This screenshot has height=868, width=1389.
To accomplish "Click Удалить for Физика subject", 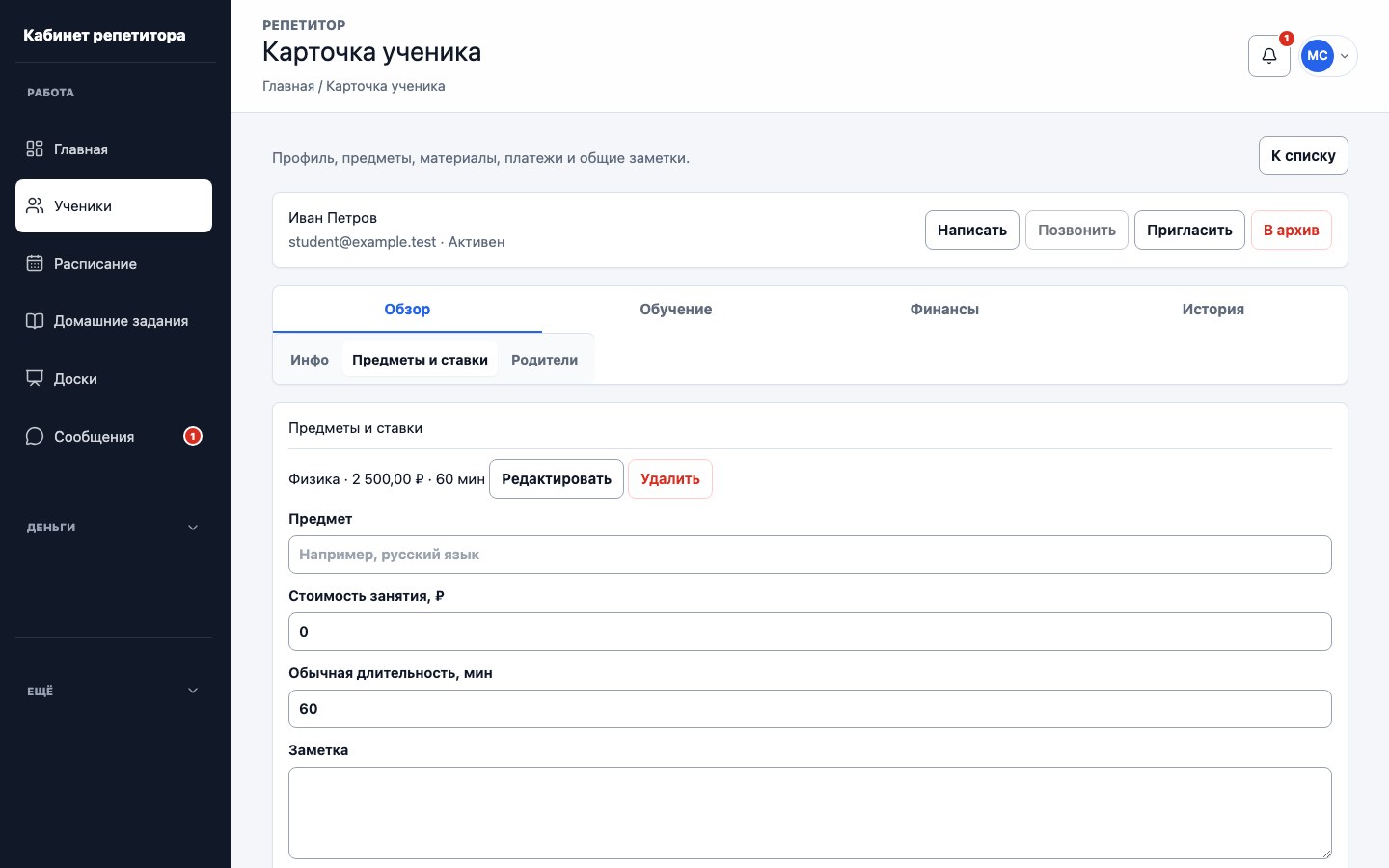I will click(x=670, y=479).
